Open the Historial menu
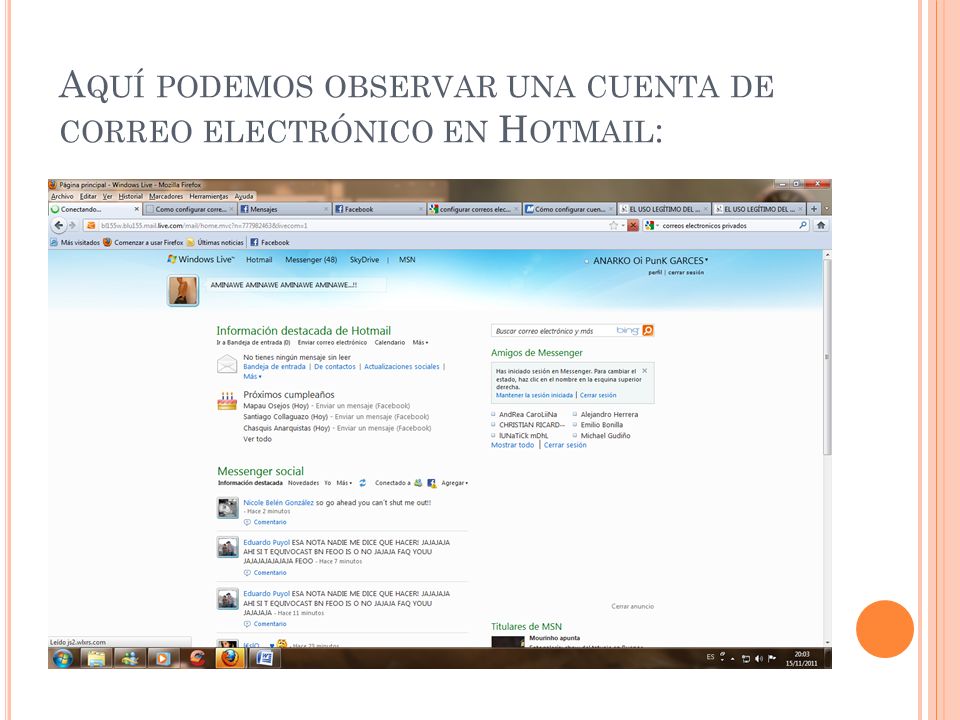The height and width of the screenshot is (720, 960). 130,197
